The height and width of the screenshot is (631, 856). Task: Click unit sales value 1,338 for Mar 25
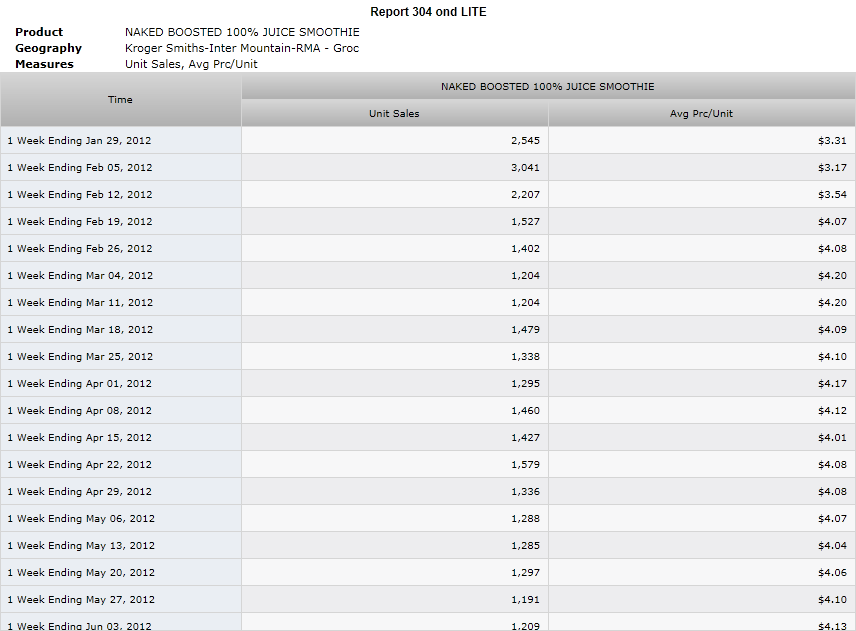pos(525,356)
